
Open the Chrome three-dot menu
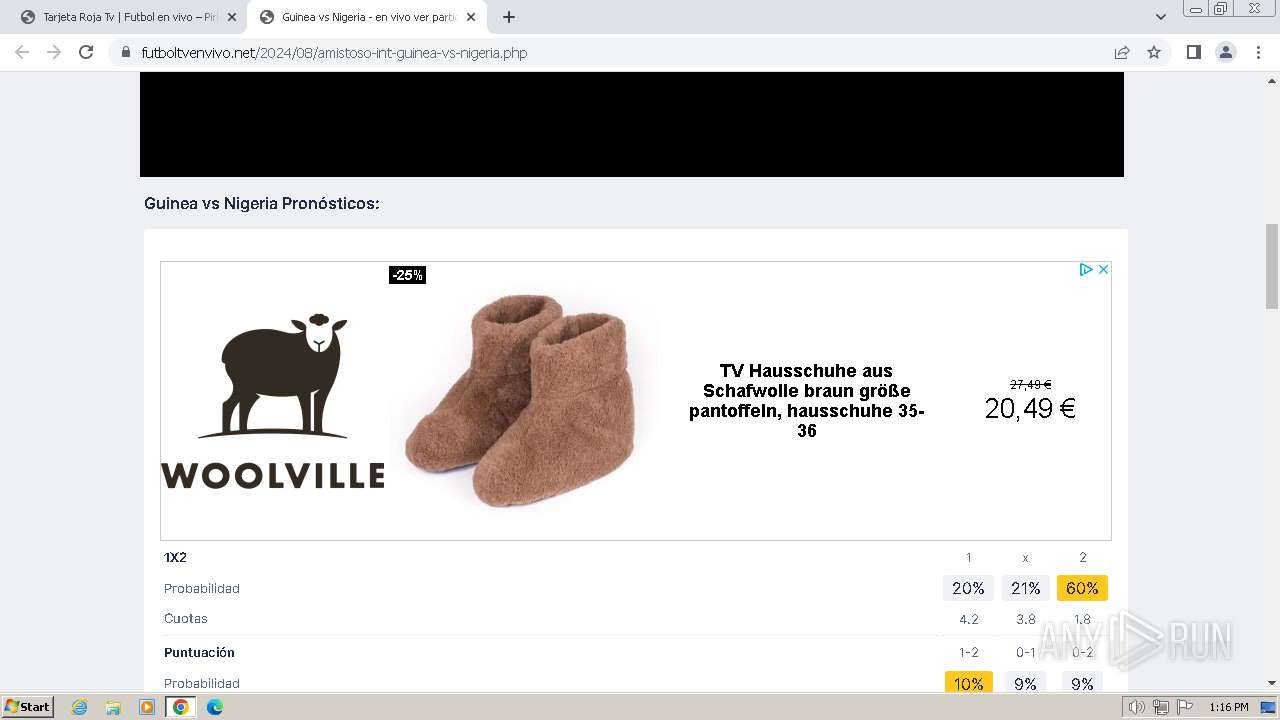(x=1258, y=52)
